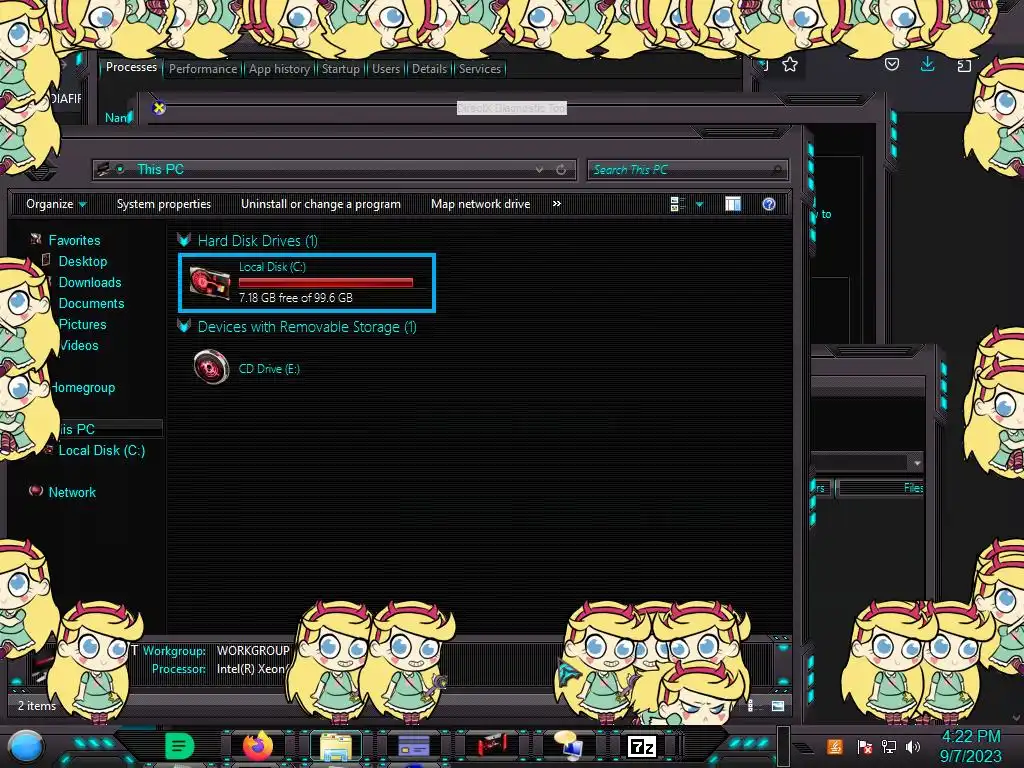Switch to Startup tab in Task Manager
The height and width of the screenshot is (768, 1024).
pos(340,69)
